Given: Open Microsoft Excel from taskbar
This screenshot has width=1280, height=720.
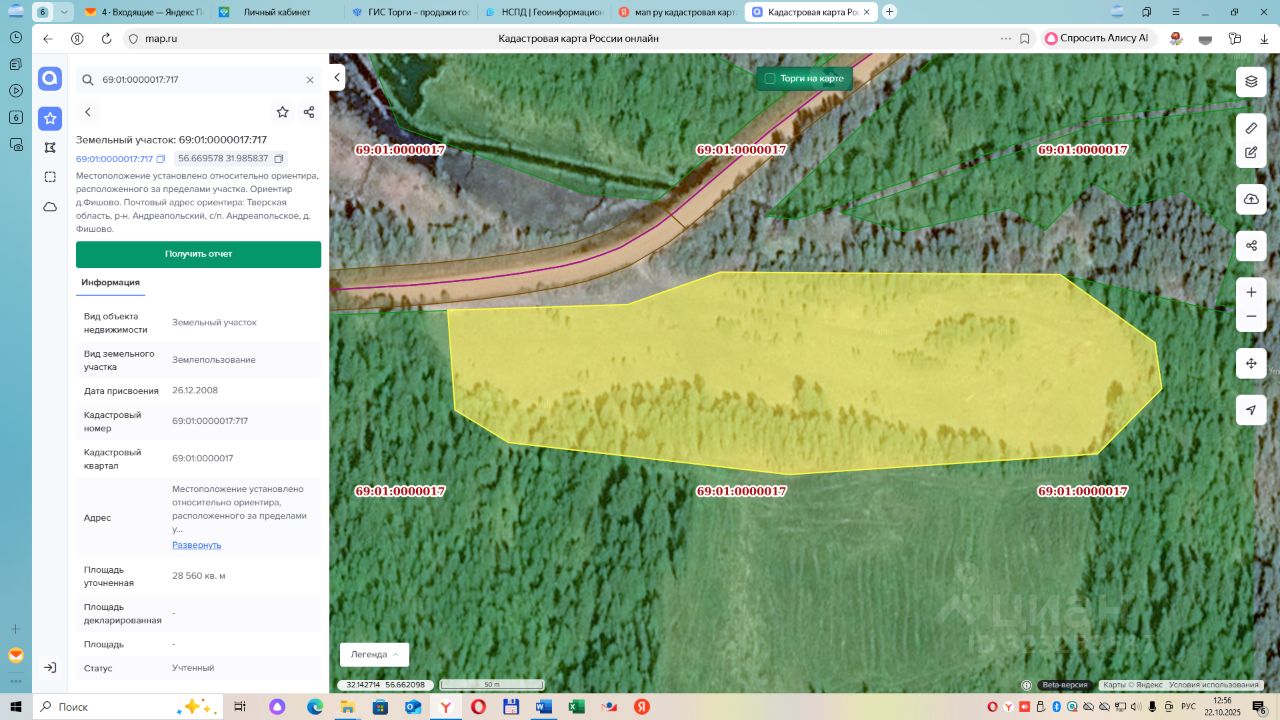Looking at the screenshot, I should (x=576, y=706).
